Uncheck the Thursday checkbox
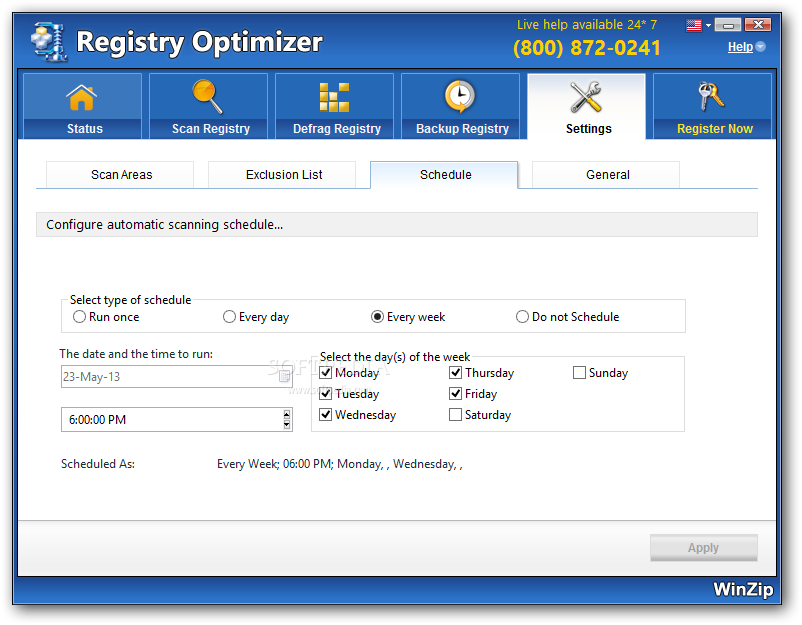This screenshot has width=802, height=625. [455, 372]
